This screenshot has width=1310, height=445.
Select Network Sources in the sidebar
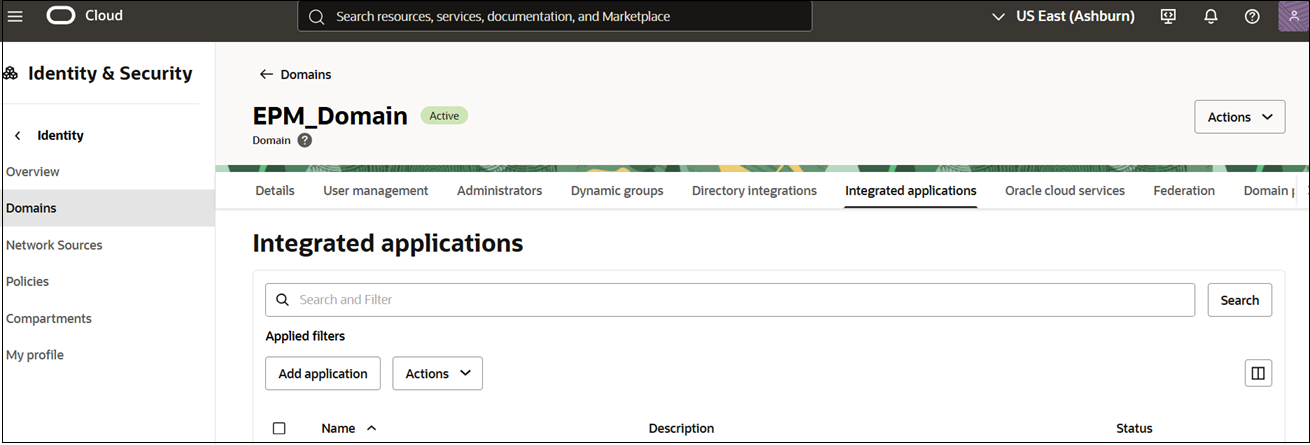[x=54, y=245]
